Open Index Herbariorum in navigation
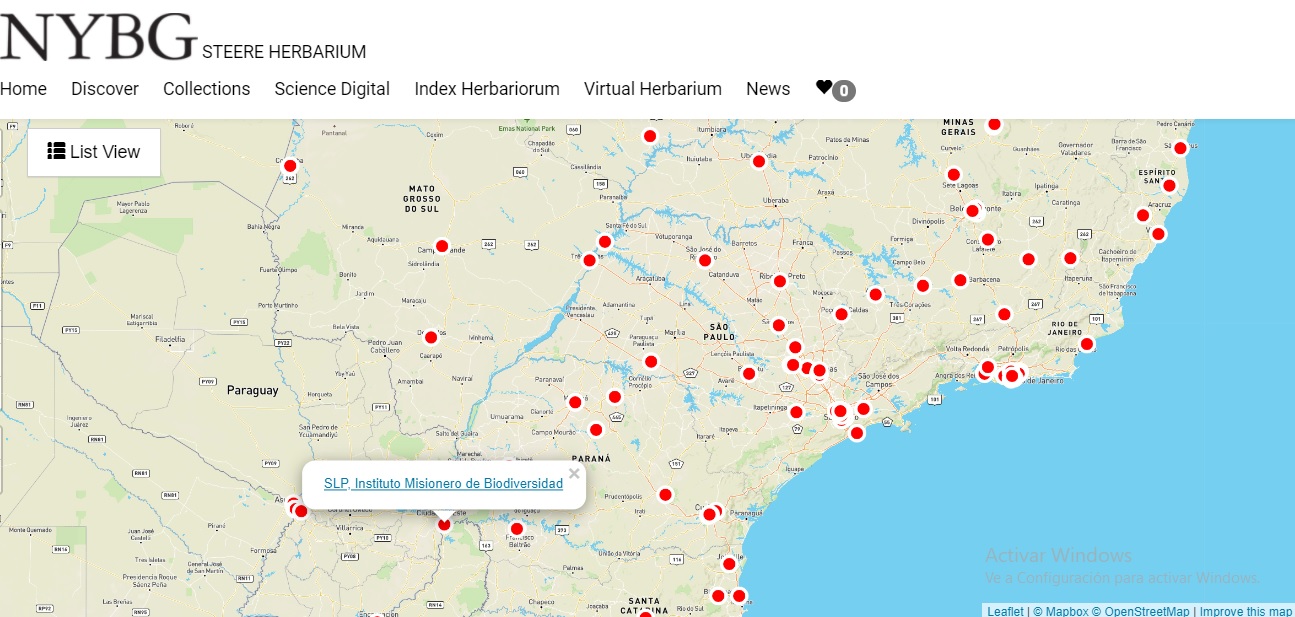 (x=487, y=89)
